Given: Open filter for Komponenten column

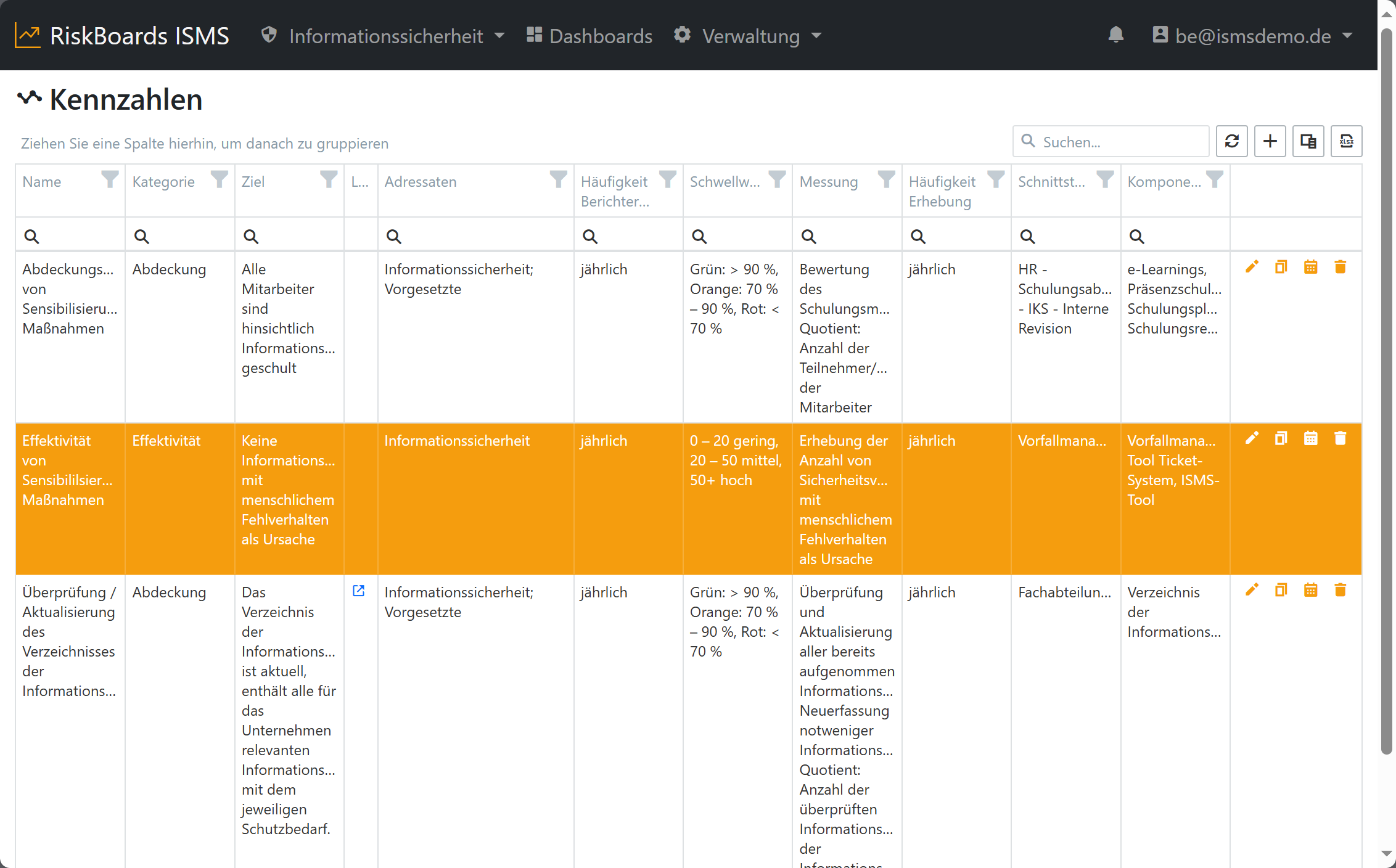Looking at the screenshot, I should coord(1214,179).
